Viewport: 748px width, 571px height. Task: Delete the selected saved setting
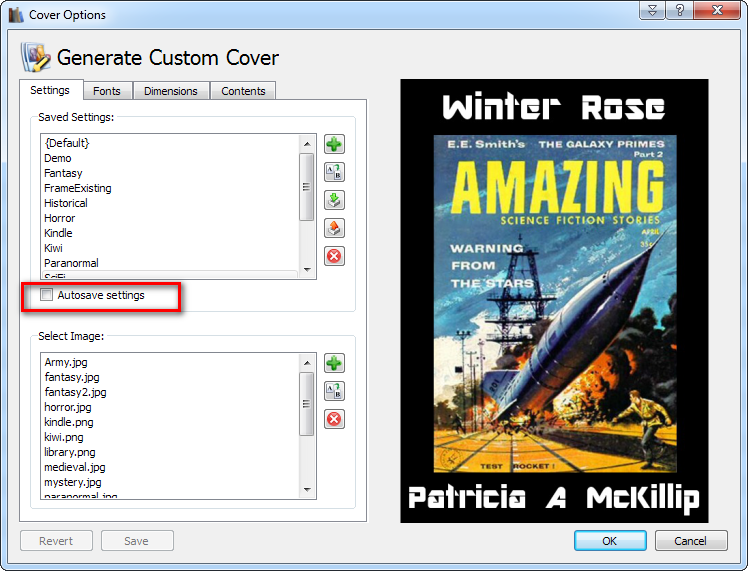(x=334, y=256)
